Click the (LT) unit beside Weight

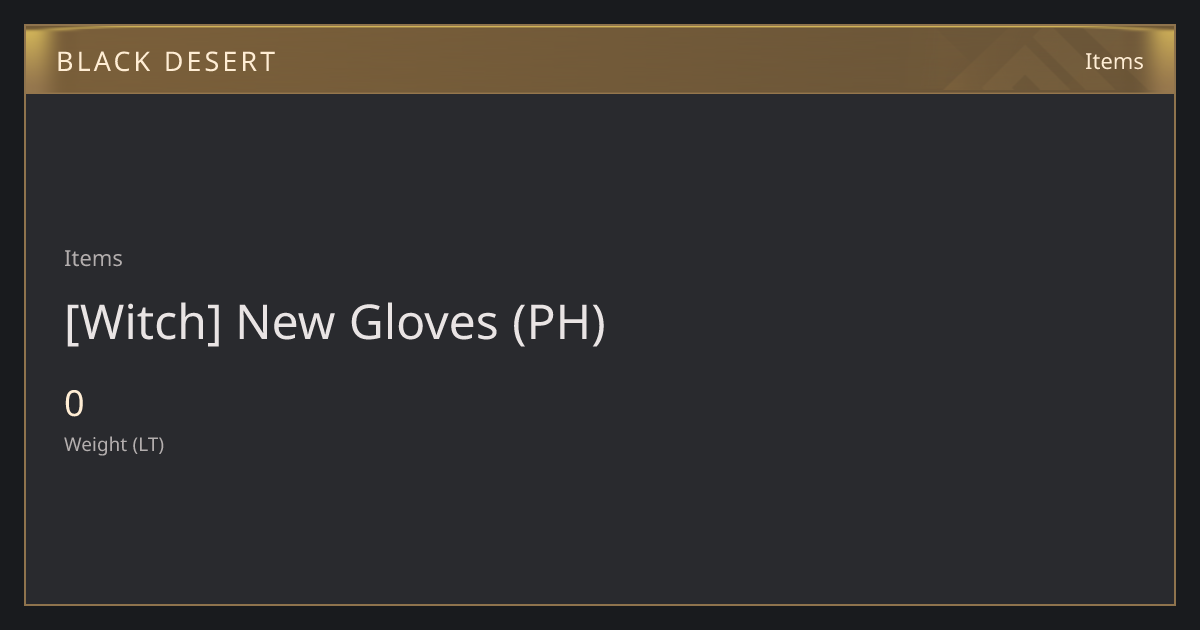coord(148,444)
